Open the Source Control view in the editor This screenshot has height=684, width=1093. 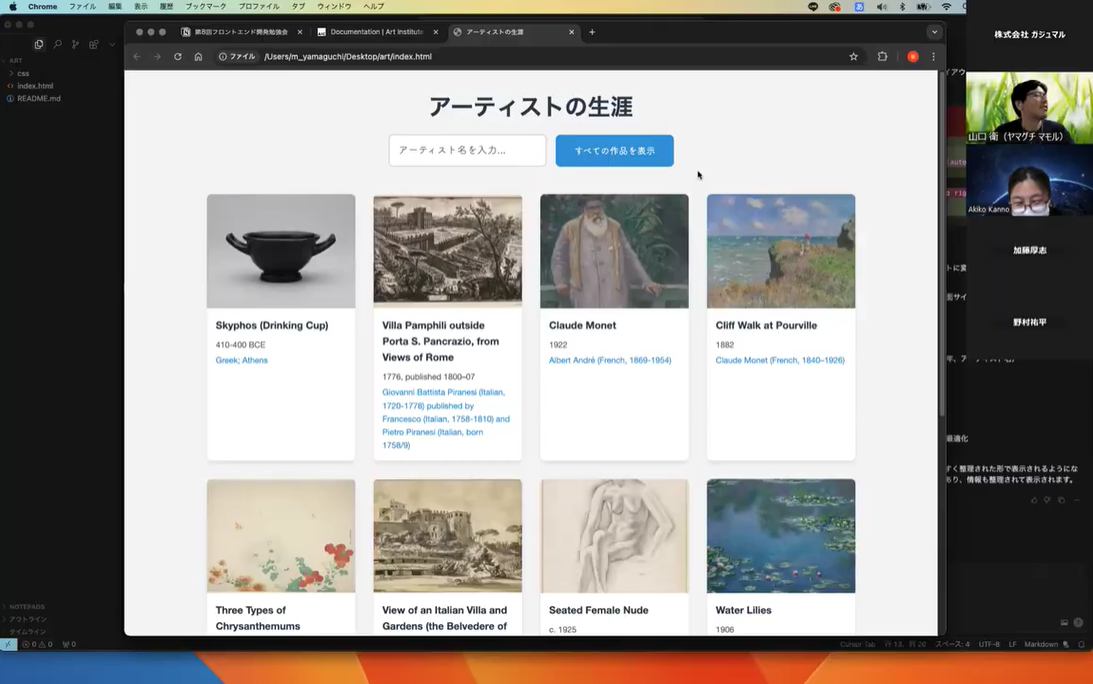pyautogui.click(x=75, y=44)
